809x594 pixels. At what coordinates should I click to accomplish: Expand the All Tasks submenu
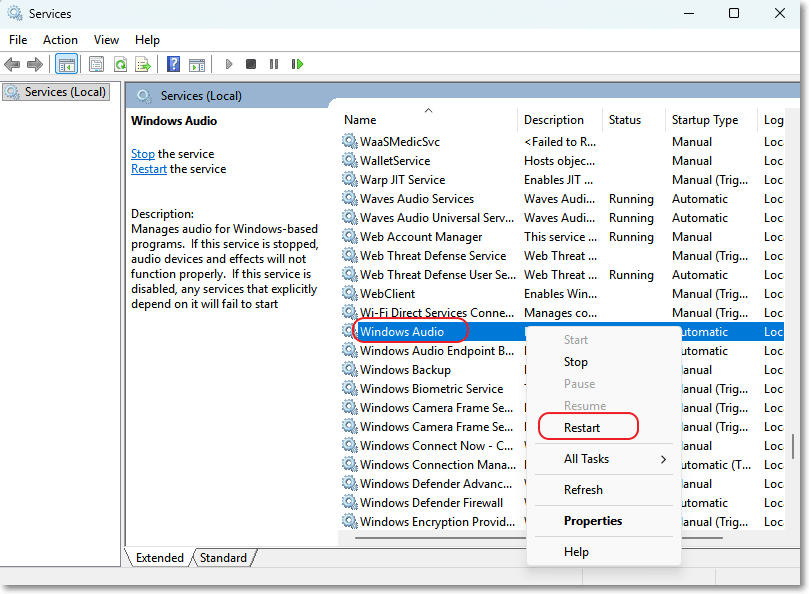pyautogui.click(x=604, y=459)
